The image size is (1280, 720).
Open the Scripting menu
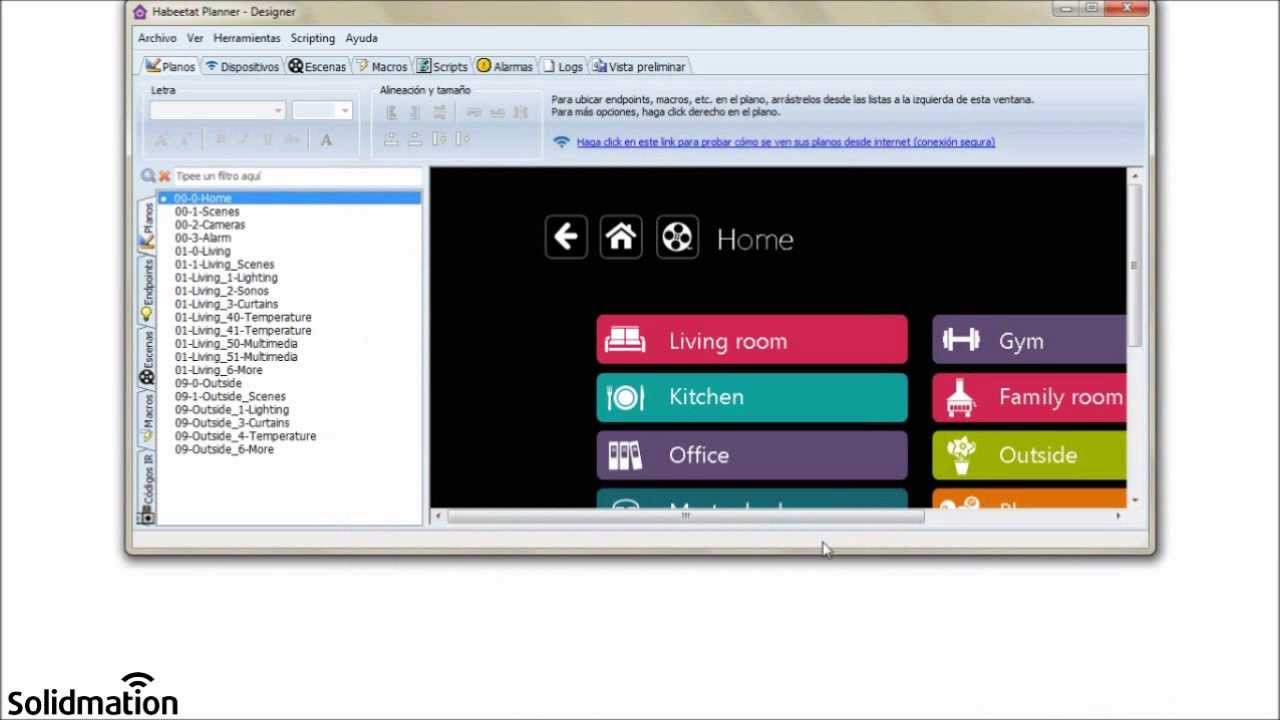313,38
